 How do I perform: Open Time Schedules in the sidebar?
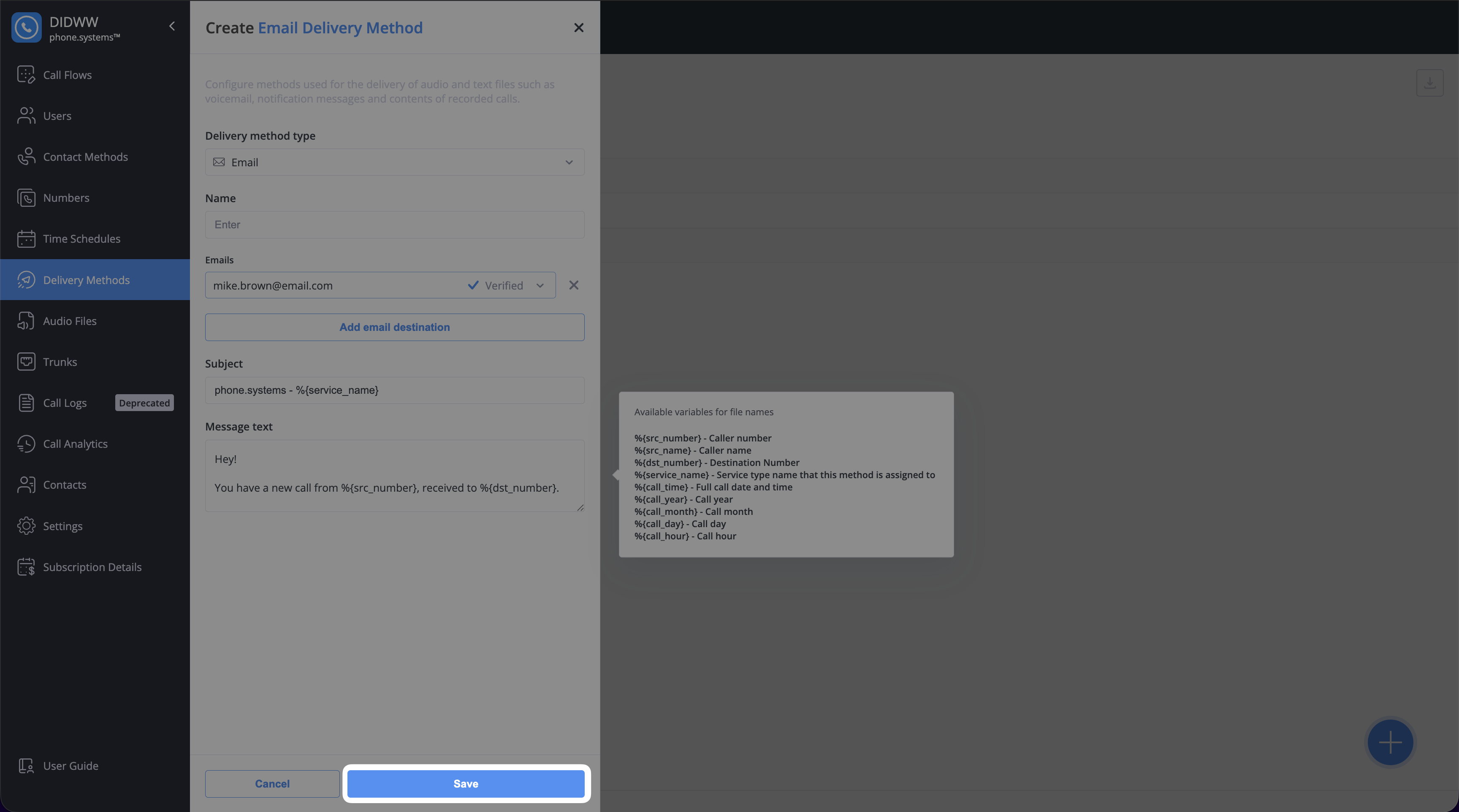tap(81, 239)
